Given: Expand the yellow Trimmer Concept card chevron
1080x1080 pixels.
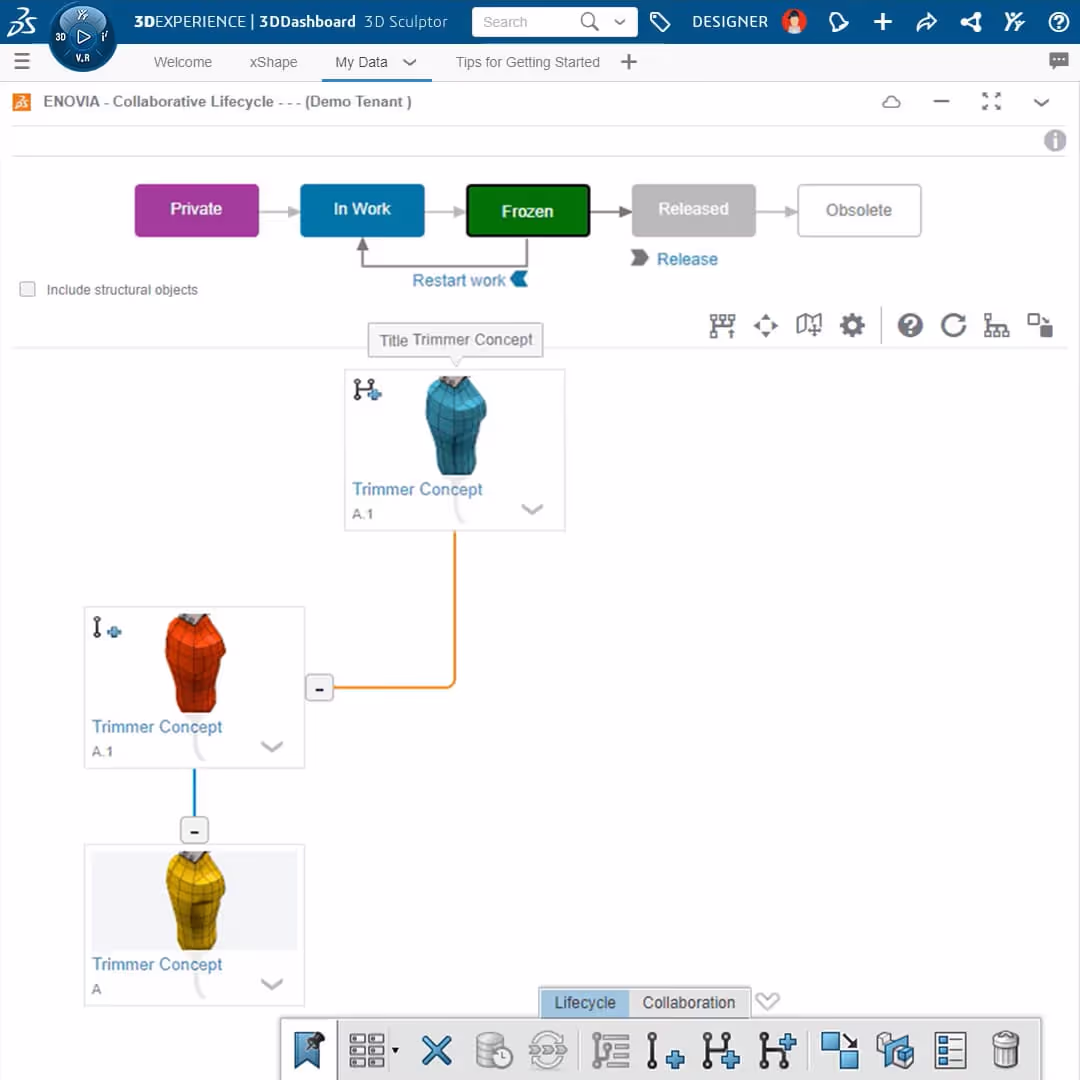Looking at the screenshot, I should pos(271,984).
